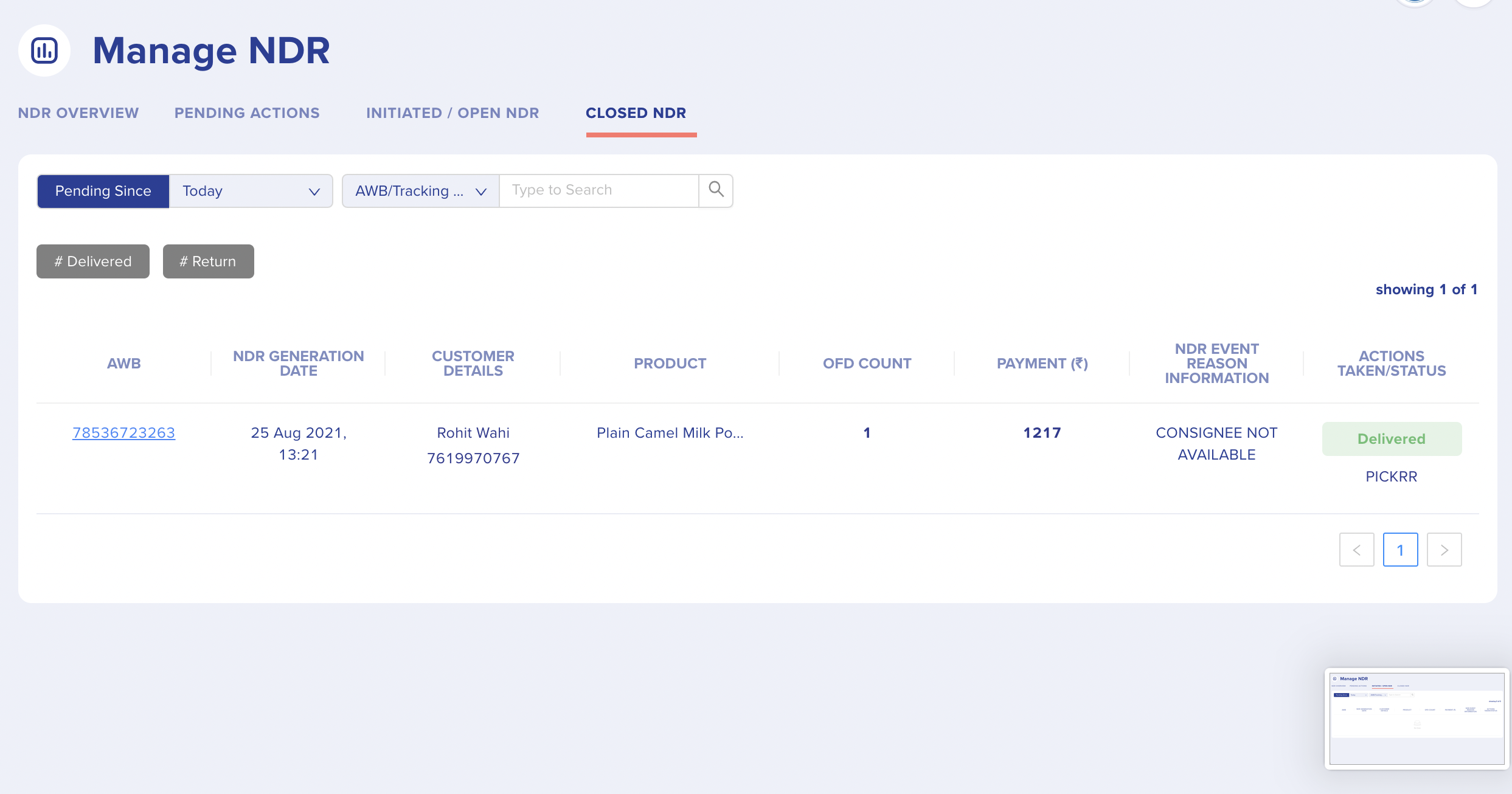
Task: Click the previous page arrow
Action: pos(1358,549)
